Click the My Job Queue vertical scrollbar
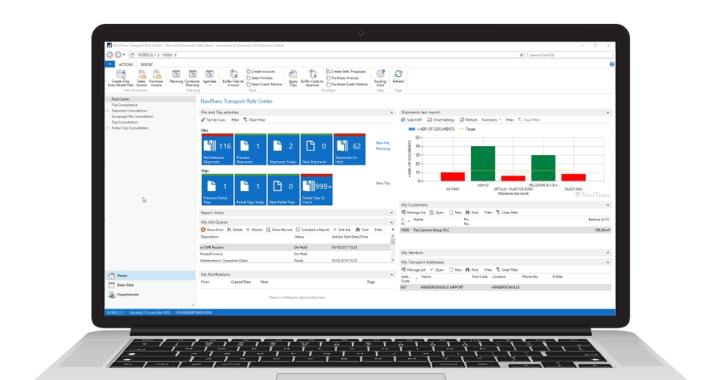 (x=393, y=248)
